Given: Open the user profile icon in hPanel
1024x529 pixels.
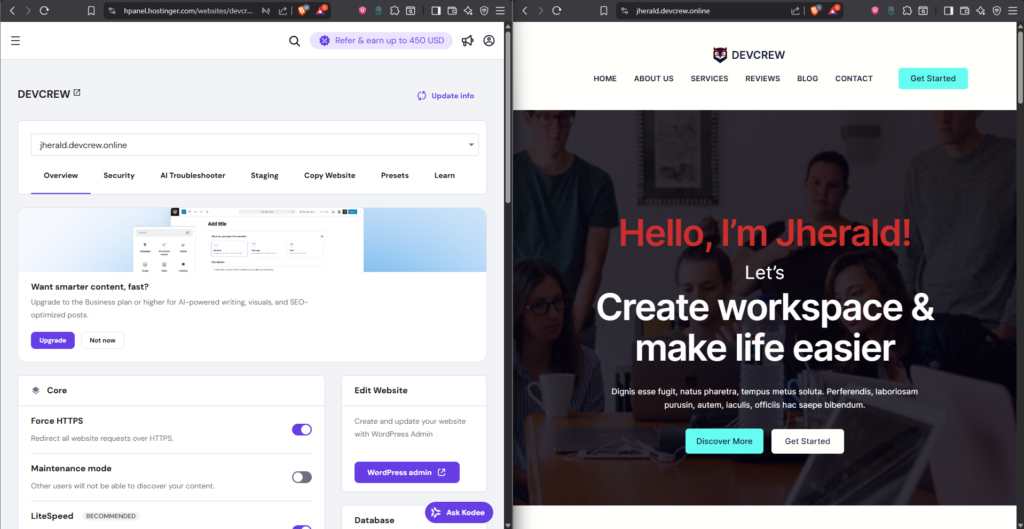Looking at the screenshot, I should click(489, 41).
